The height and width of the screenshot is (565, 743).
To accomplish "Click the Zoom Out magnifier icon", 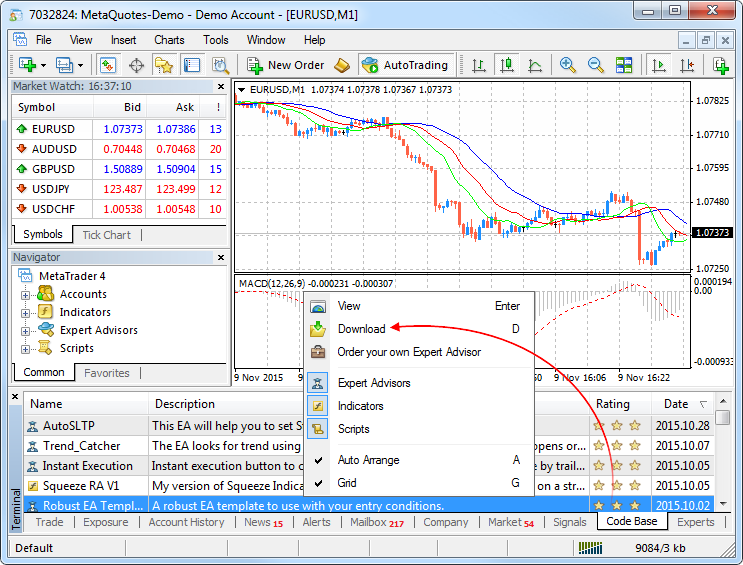I will click(596, 65).
